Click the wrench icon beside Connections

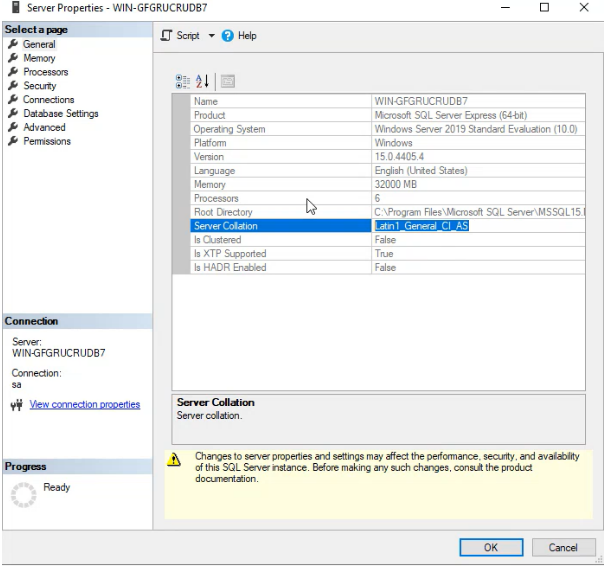(x=13, y=99)
